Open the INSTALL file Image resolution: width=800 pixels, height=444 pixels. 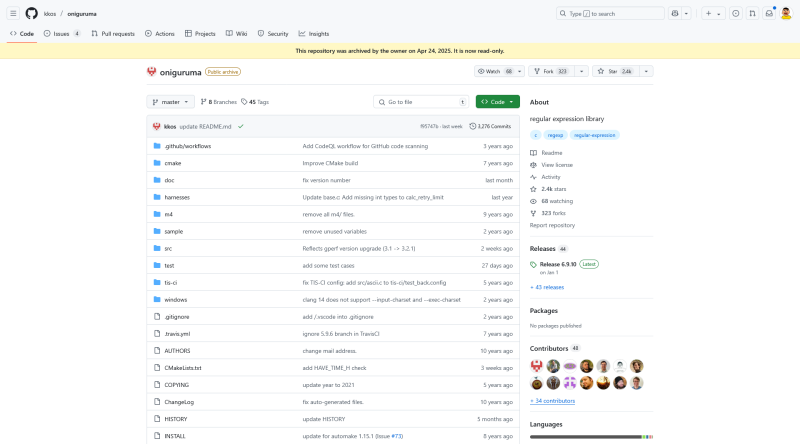tap(174, 436)
